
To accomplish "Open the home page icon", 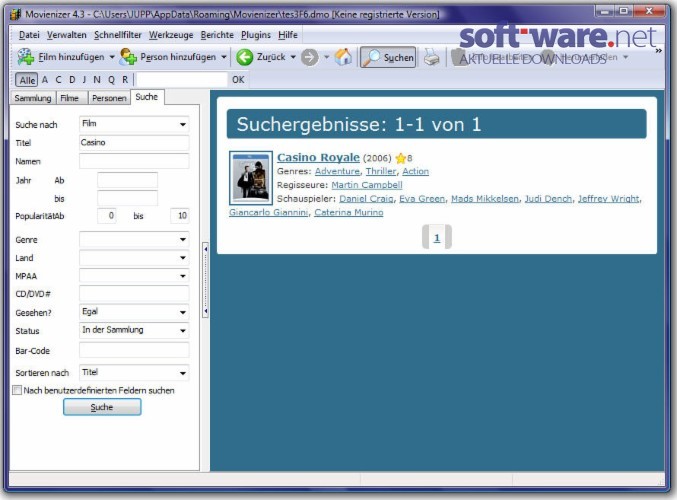I will (x=343, y=57).
